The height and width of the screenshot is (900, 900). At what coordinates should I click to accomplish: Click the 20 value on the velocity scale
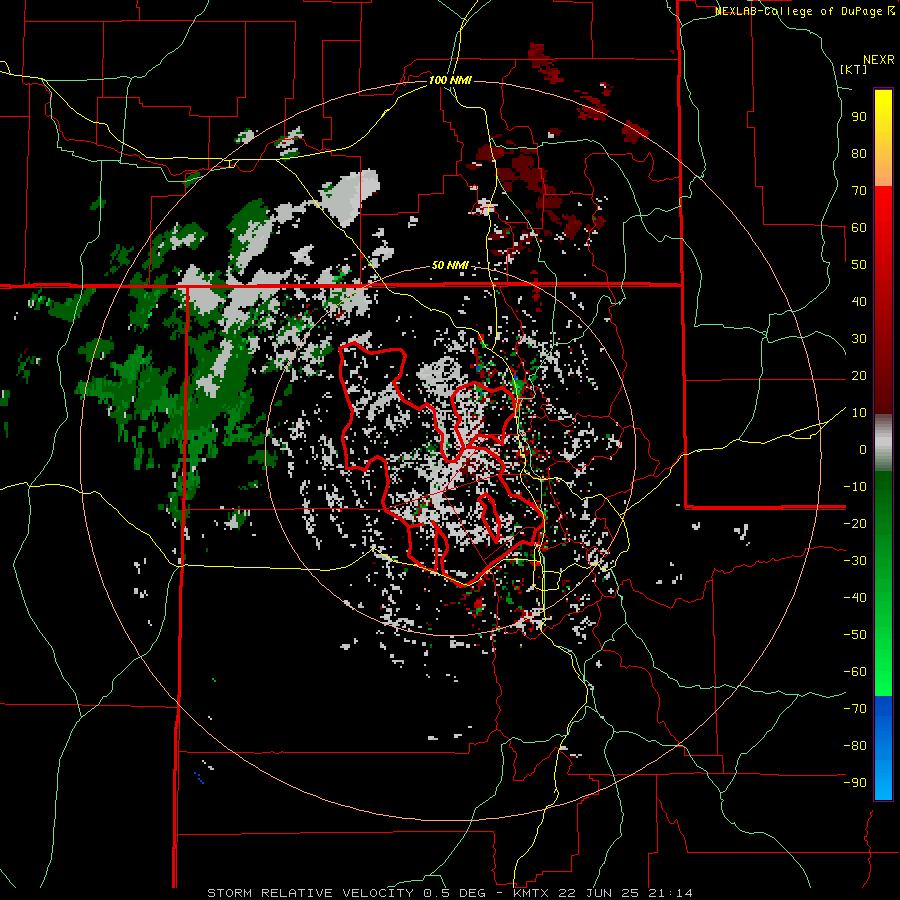click(x=859, y=375)
